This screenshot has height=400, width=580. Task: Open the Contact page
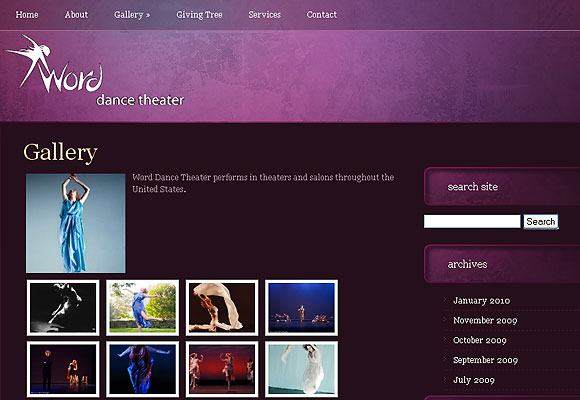pos(321,15)
